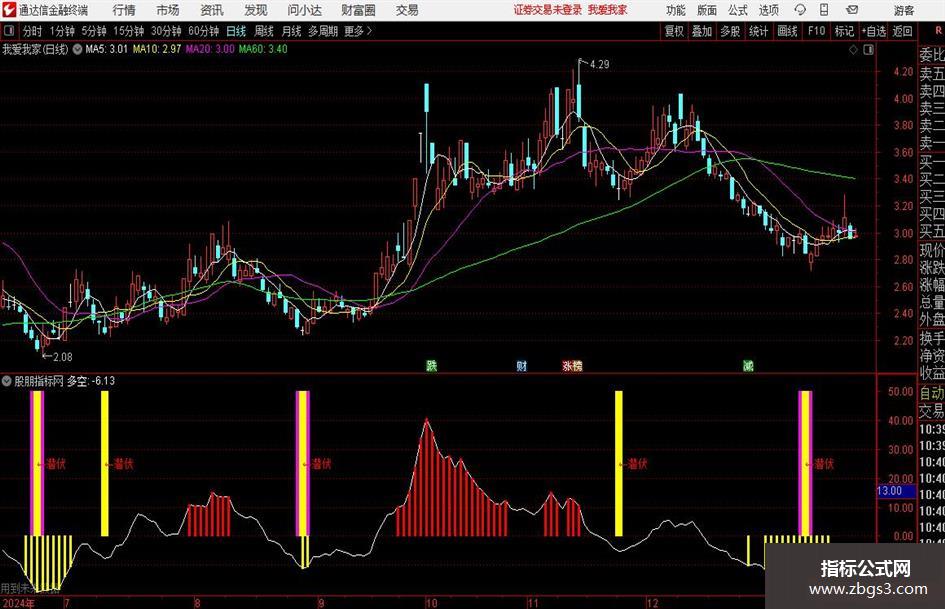Open the 问小达 menu
The height and width of the screenshot is (609, 945).
304,10
